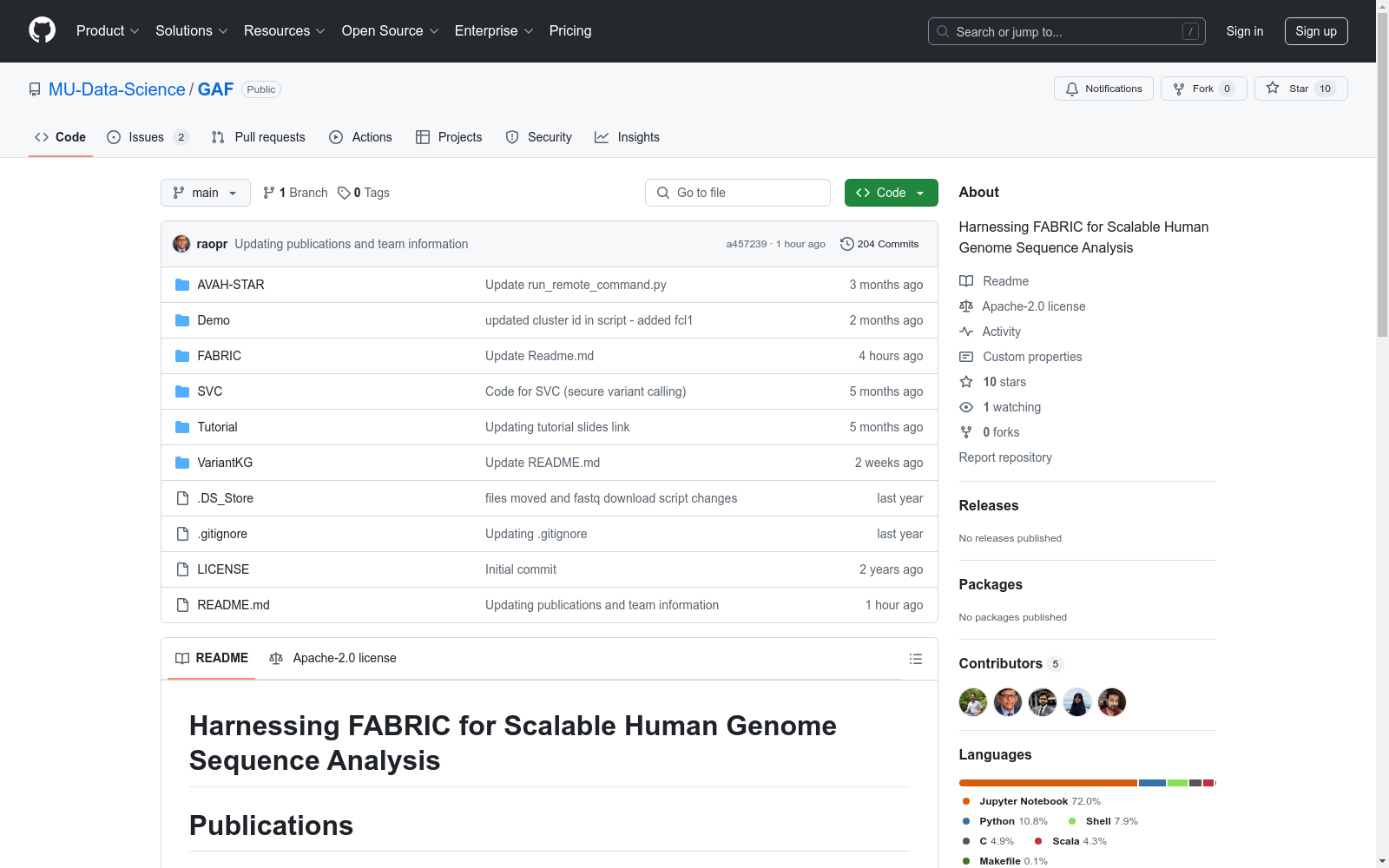
Task: Click the first contributor avatar
Action: pos(973,702)
